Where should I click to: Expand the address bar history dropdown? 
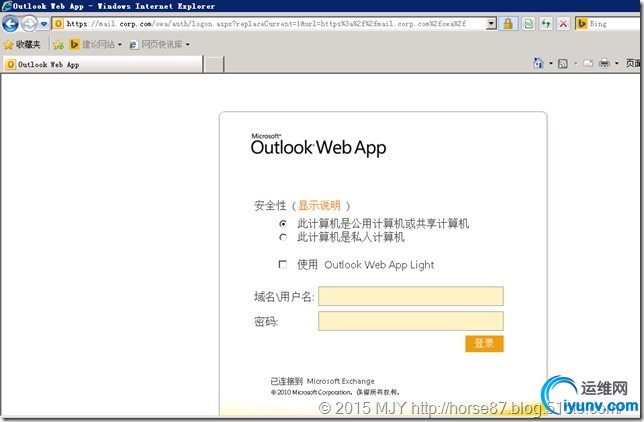491,24
